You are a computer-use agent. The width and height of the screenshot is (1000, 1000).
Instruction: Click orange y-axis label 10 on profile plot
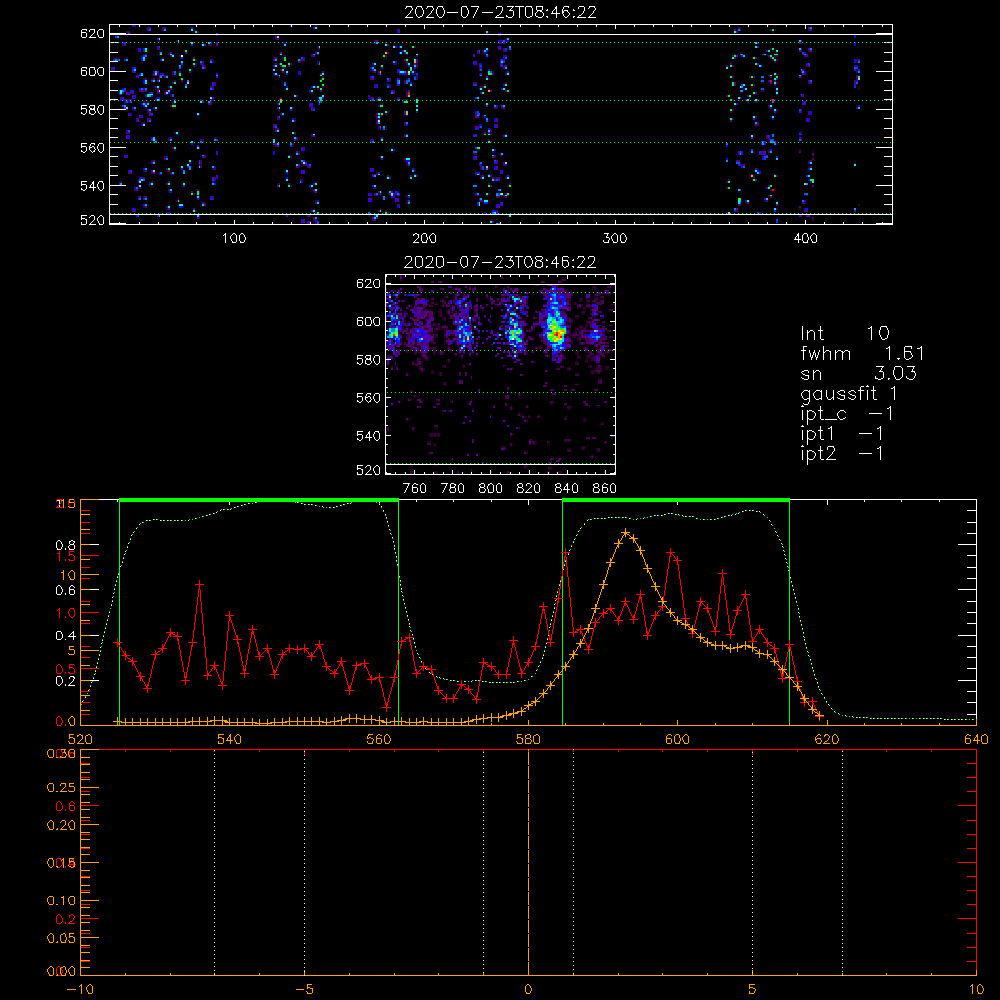click(67, 575)
